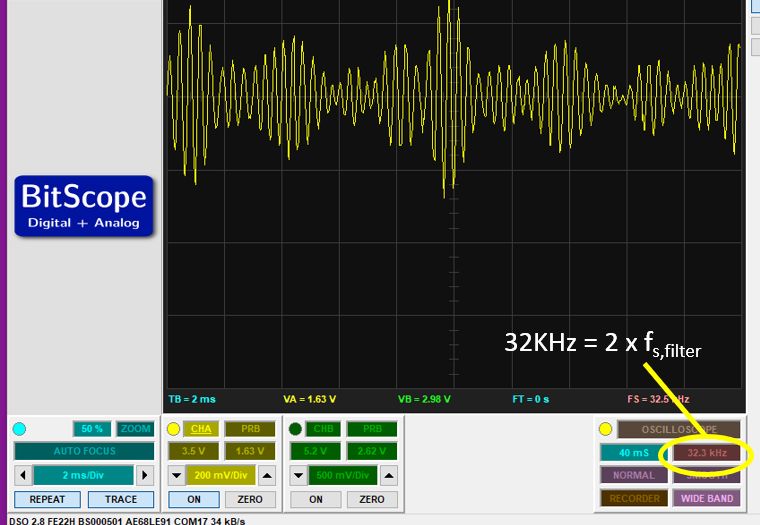The width and height of the screenshot is (760, 525).
Task: Click the TB = 2 ms readout
Action: [192, 399]
